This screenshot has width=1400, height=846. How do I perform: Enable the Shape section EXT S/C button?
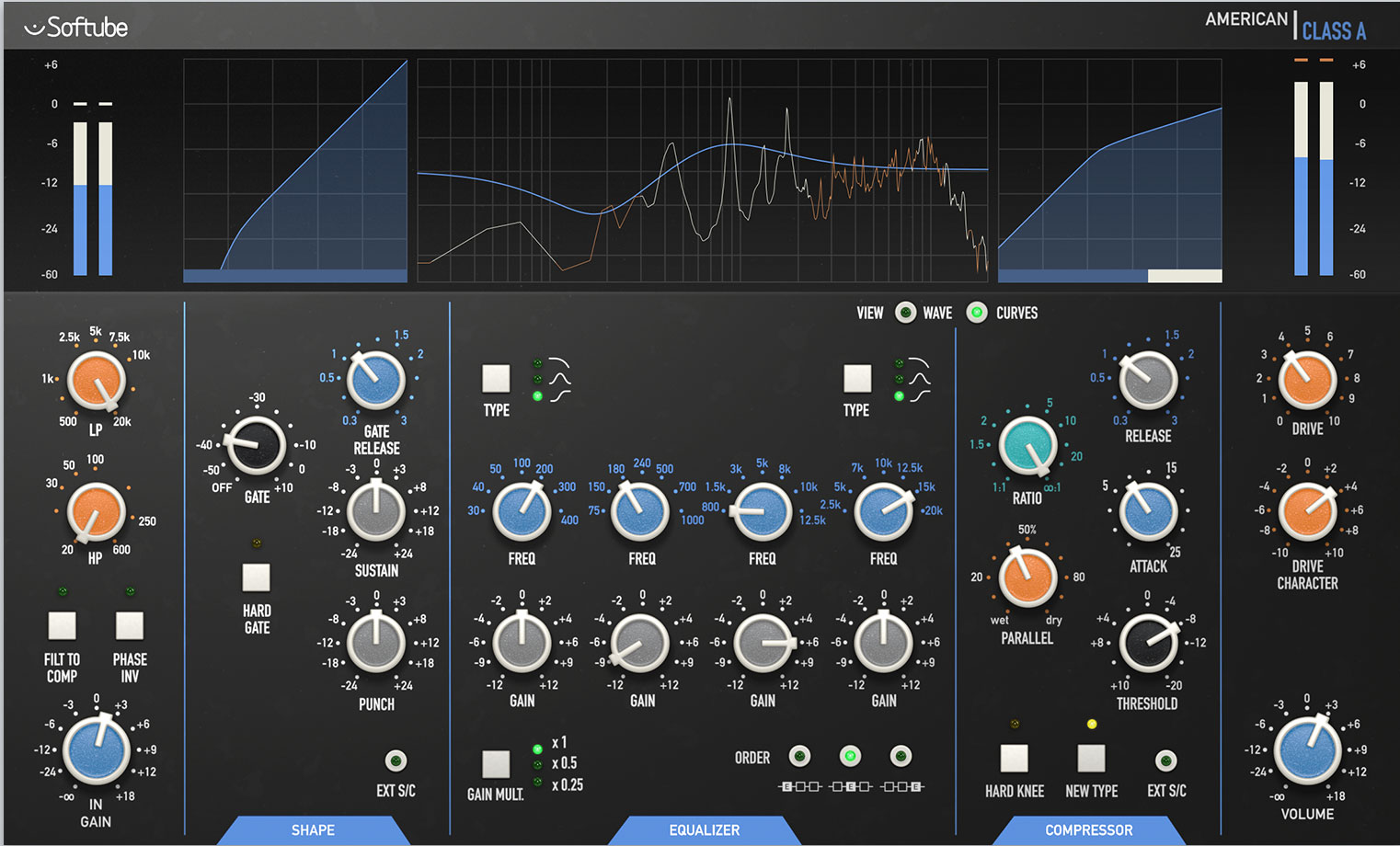(x=396, y=760)
